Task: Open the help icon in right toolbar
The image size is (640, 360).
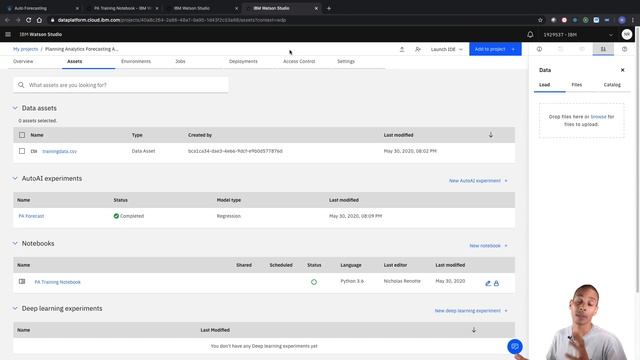Action: 624,49
